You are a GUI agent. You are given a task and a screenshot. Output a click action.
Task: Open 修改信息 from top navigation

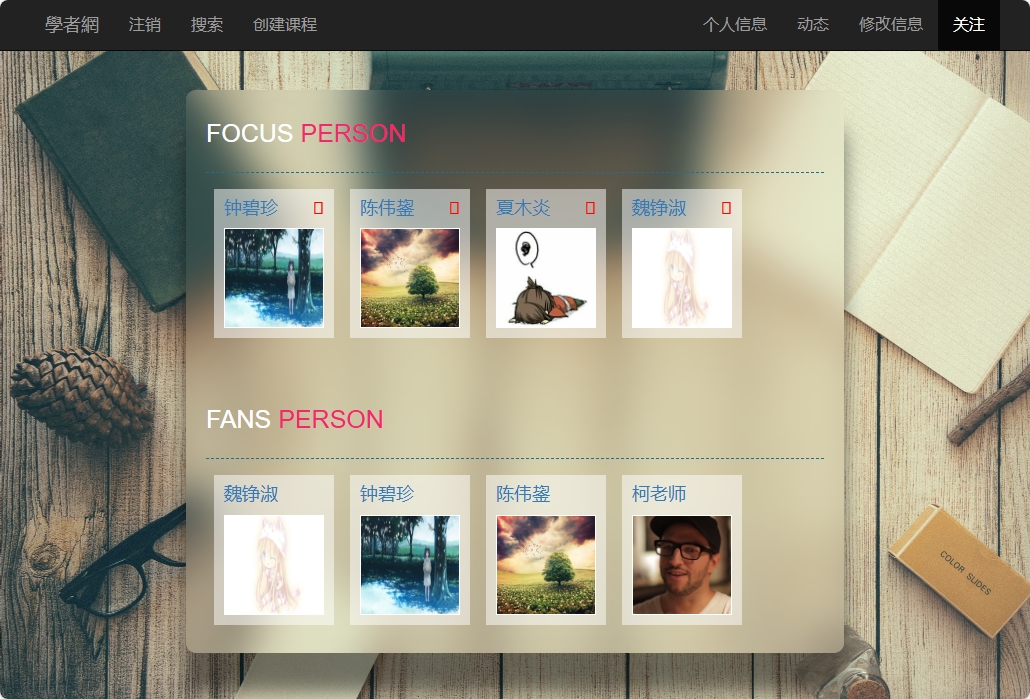(891, 25)
